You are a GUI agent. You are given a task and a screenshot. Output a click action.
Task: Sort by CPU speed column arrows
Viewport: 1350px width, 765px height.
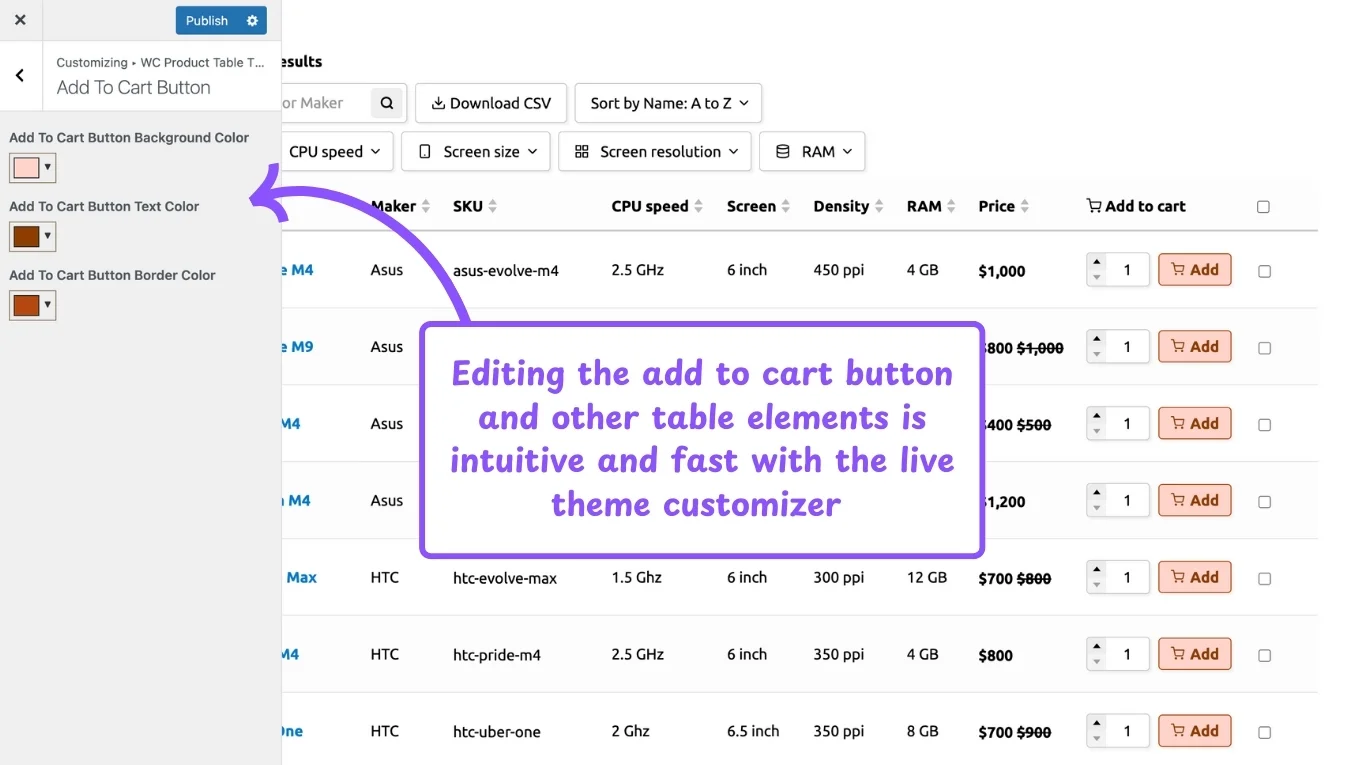coord(698,206)
